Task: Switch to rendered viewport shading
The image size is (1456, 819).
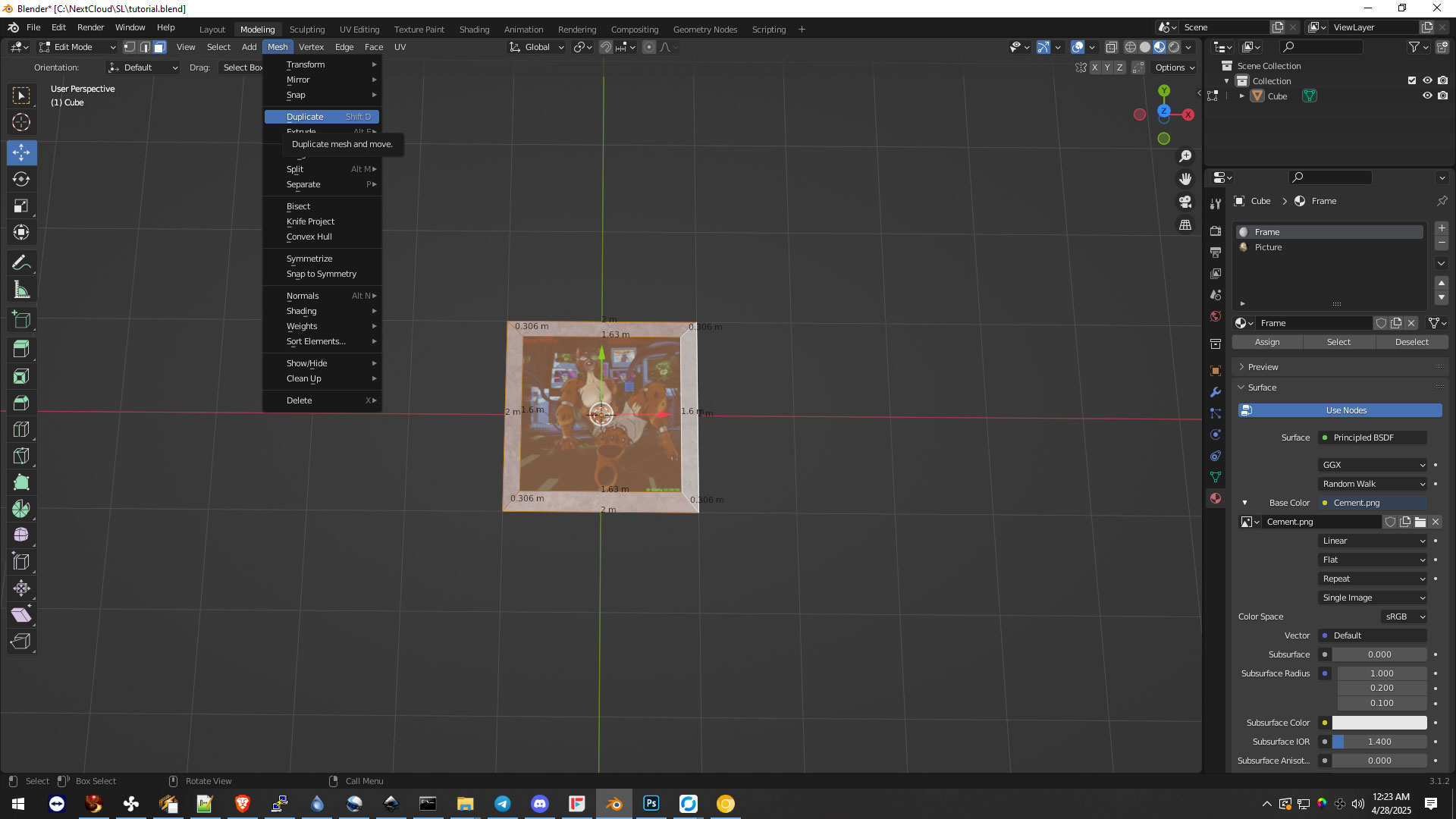Action: pyautogui.click(x=1174, y=47)
